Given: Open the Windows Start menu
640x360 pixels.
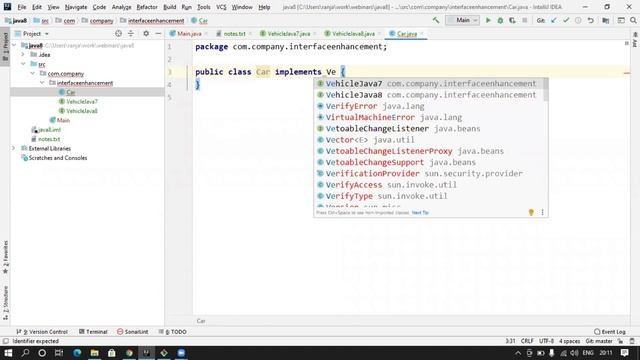Looking at the screenshot, I should coord(8,353).
